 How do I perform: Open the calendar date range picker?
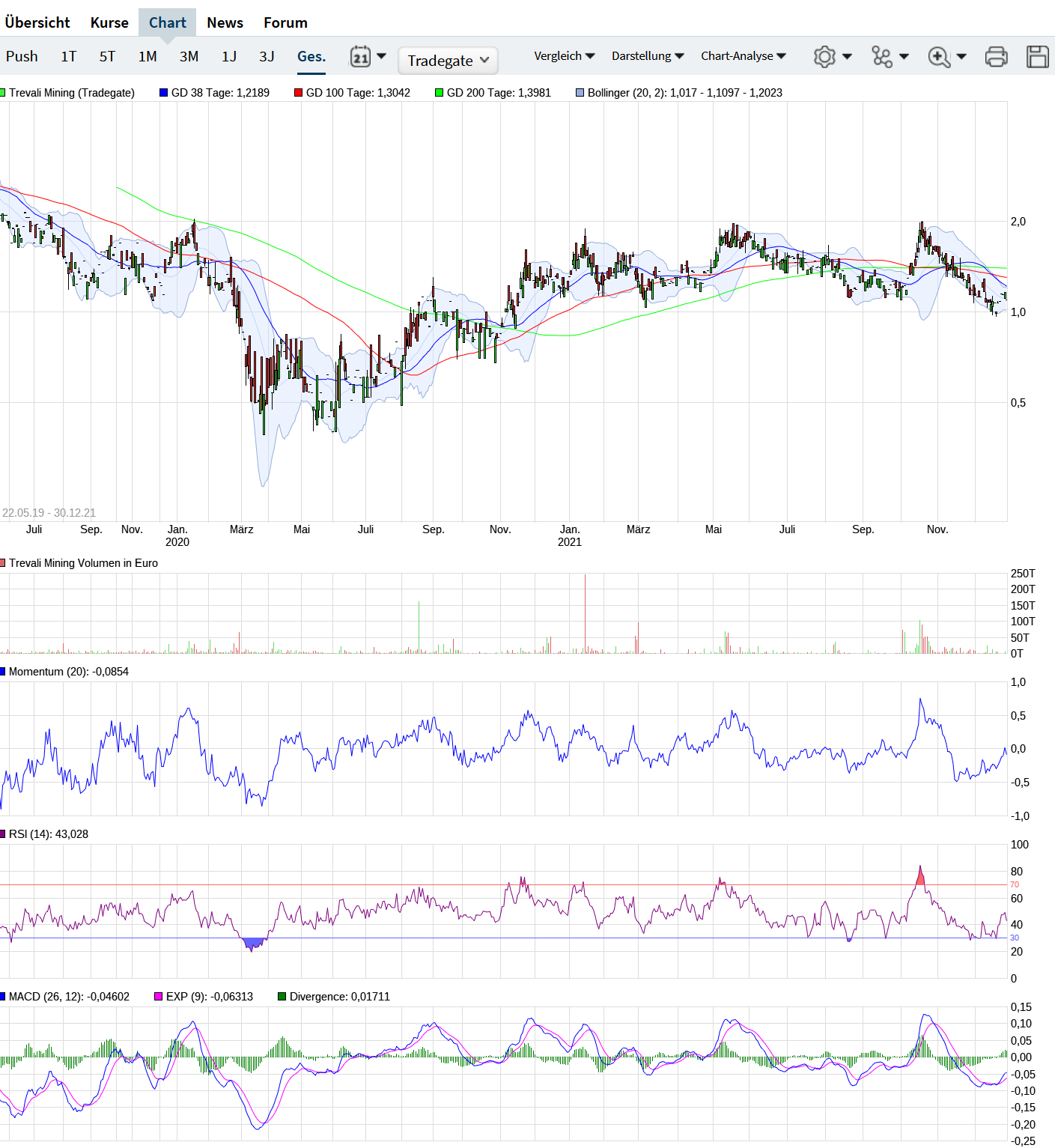coord(361,56)
